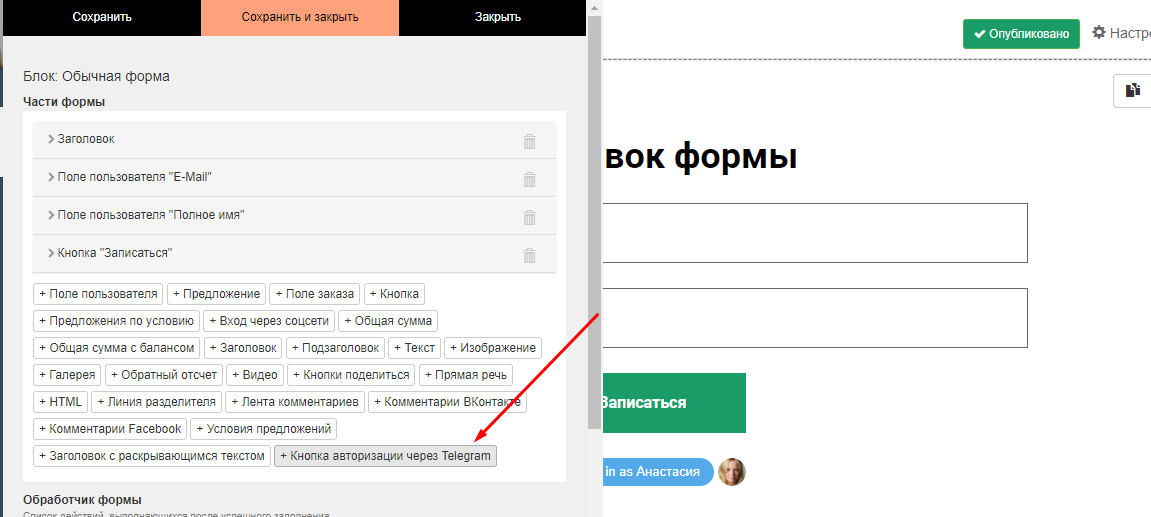1151x517 pixels.
Task: Add a Текст part
Action: (415, 347)
